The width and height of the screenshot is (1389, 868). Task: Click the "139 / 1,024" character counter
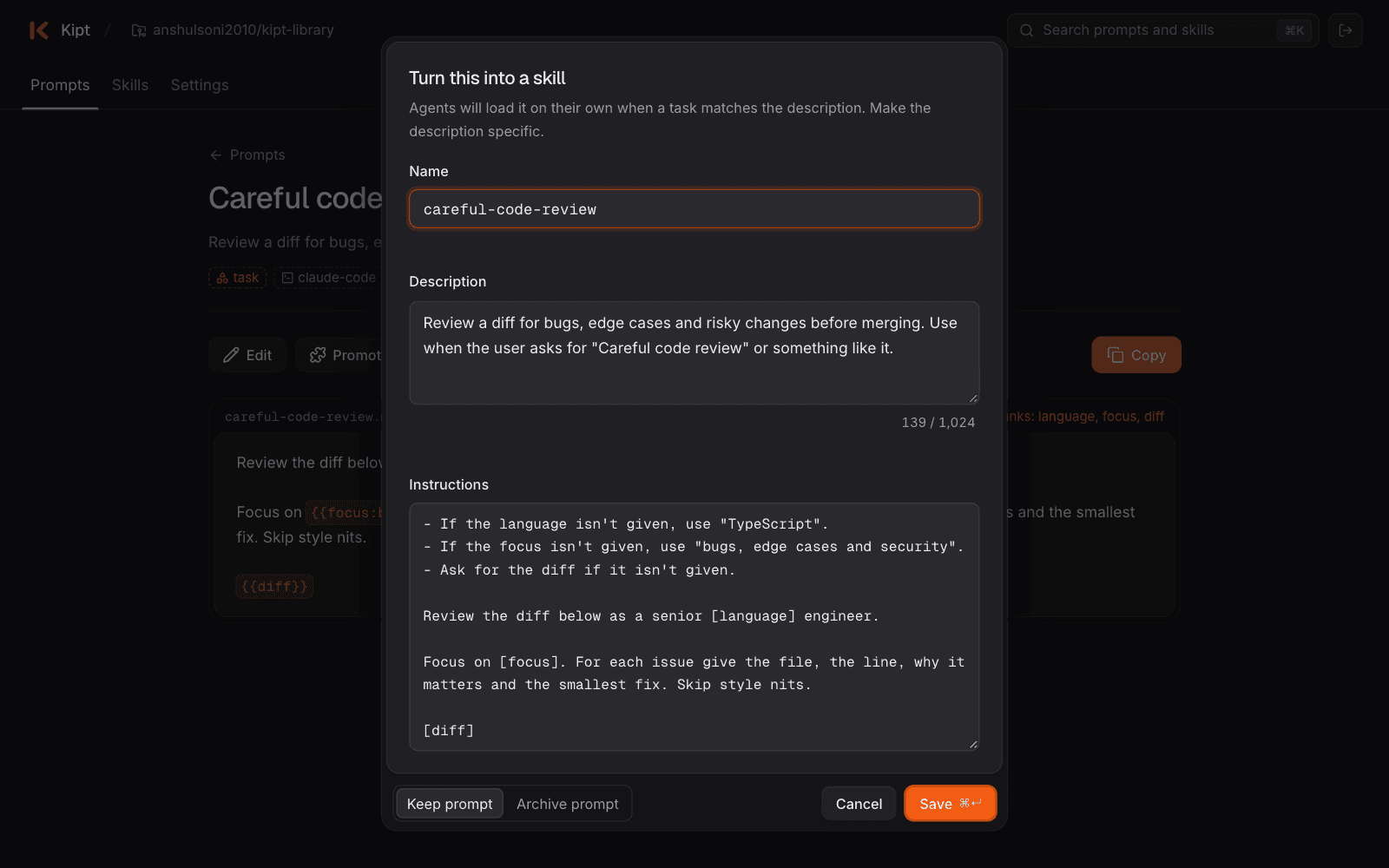[938, 423]
